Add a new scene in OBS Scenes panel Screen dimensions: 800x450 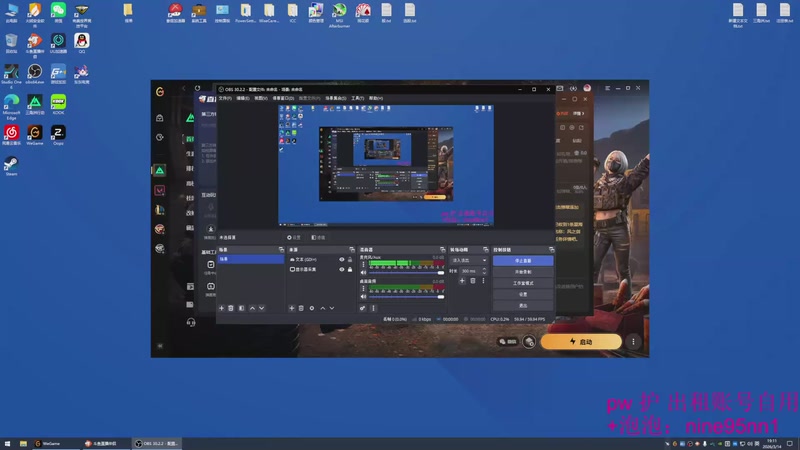click(221, 308)
